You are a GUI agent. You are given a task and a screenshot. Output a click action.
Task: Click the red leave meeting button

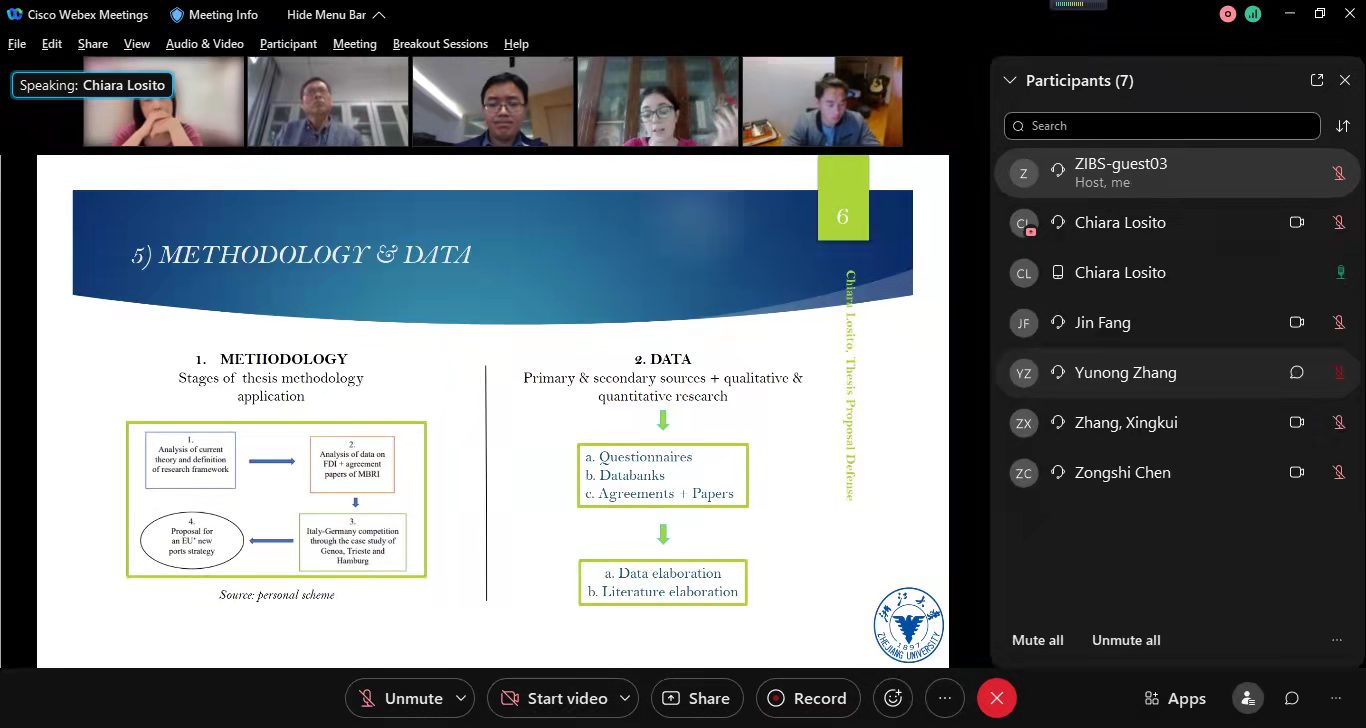click(x=996, y=698)
